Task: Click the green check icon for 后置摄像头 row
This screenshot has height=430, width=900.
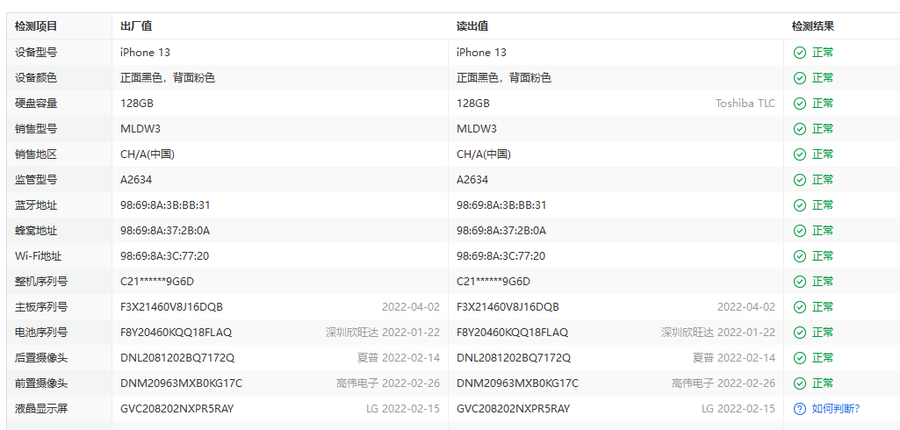Action: pyautogui.click(x=800, y=358)
